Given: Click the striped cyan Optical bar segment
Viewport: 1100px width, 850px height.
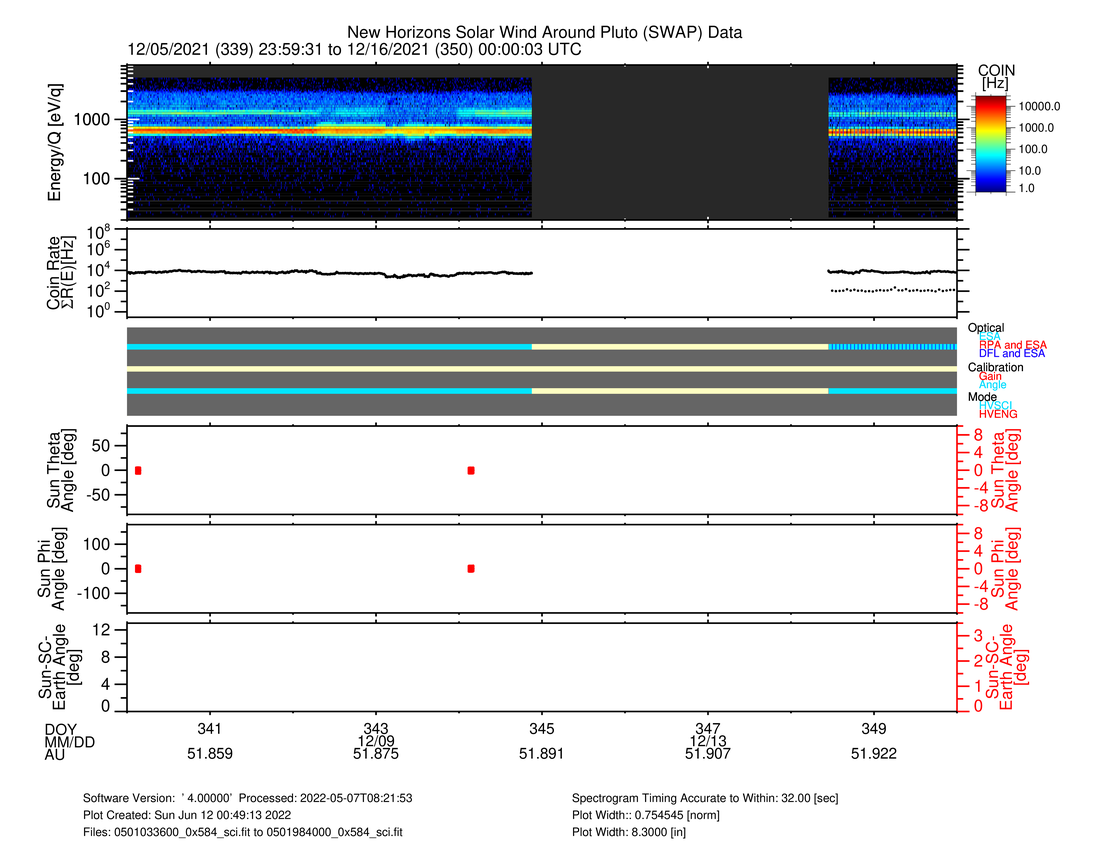Looking at the screenshot, I should [x=892, y=346].
